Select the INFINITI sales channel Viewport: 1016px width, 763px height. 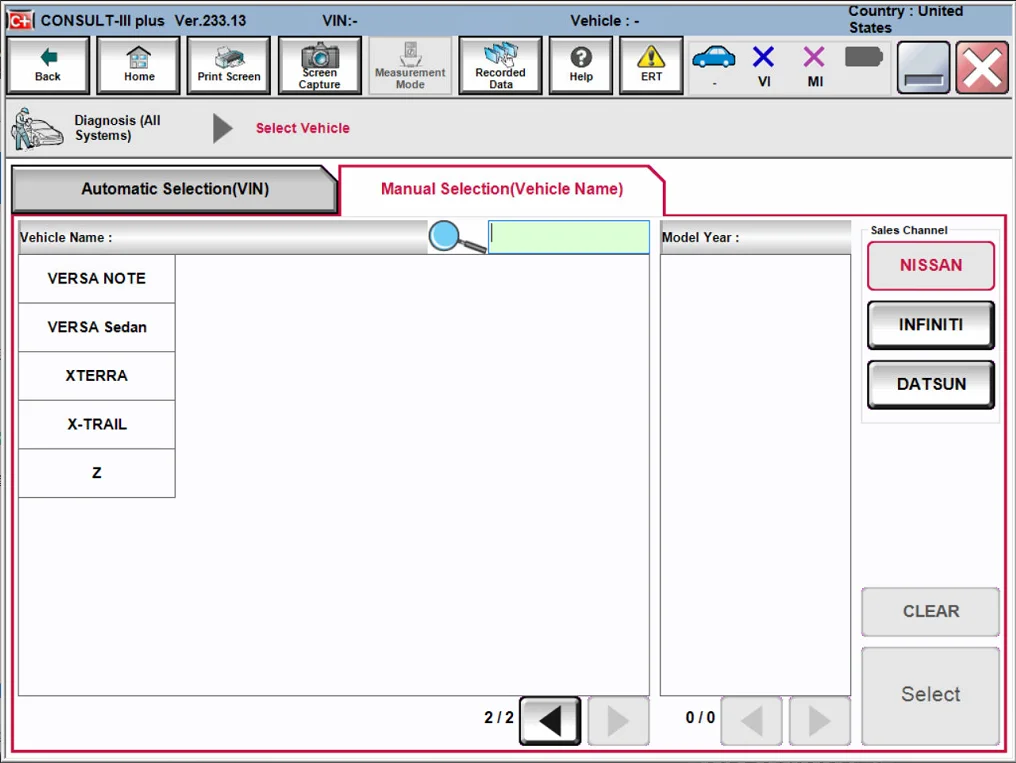(x=929, y=325)
